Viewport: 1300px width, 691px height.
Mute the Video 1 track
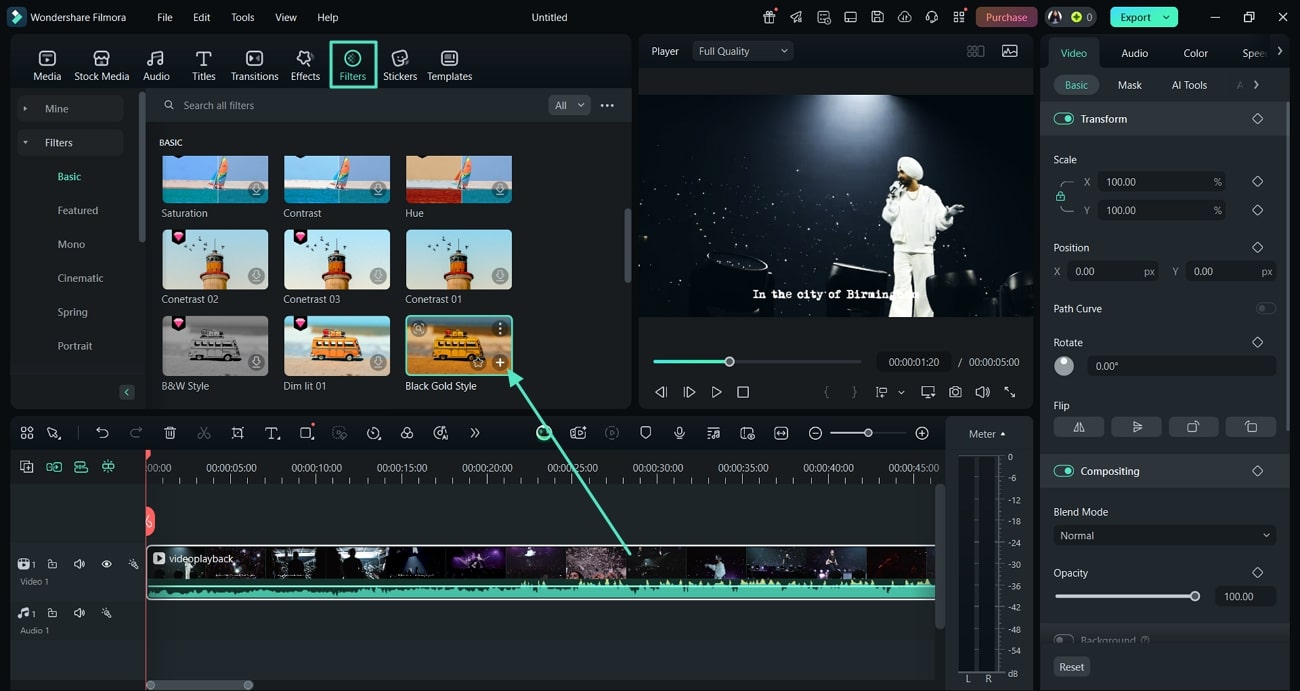coord(79,564)
